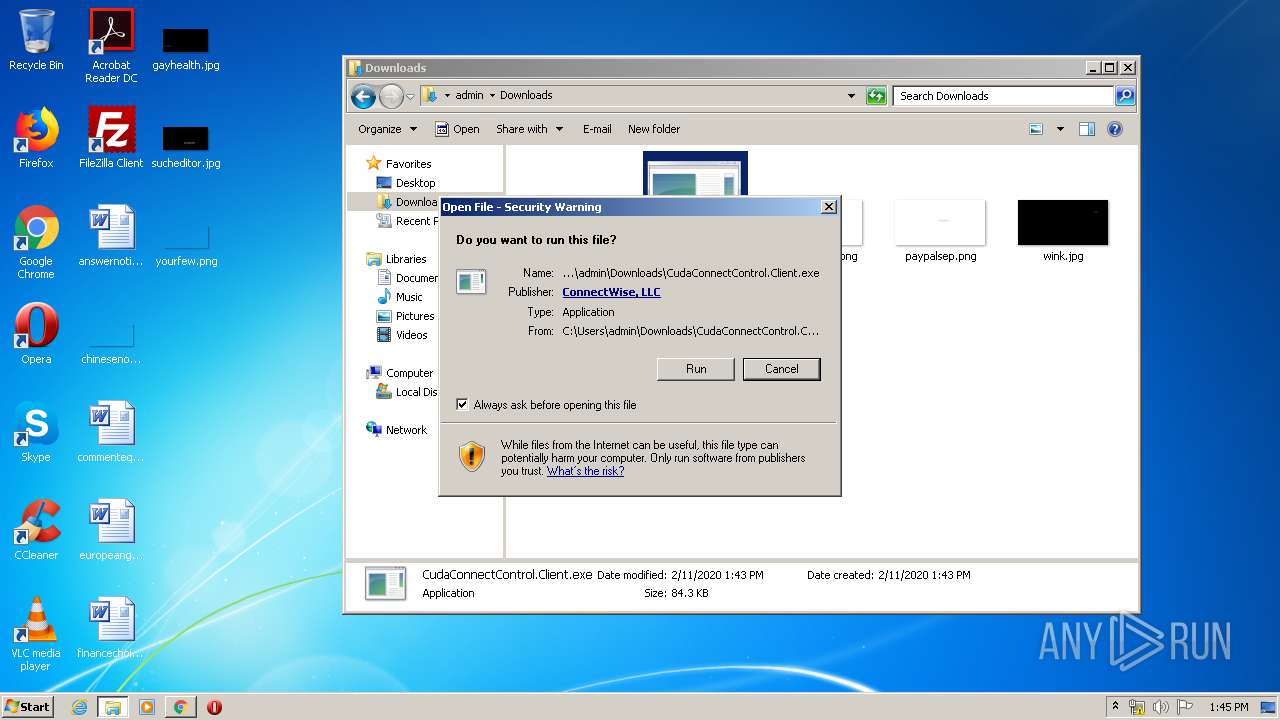This screenshot has height=720, width=1280.
Task: Click the Search Downloads field
Action: click(1003, 96)
